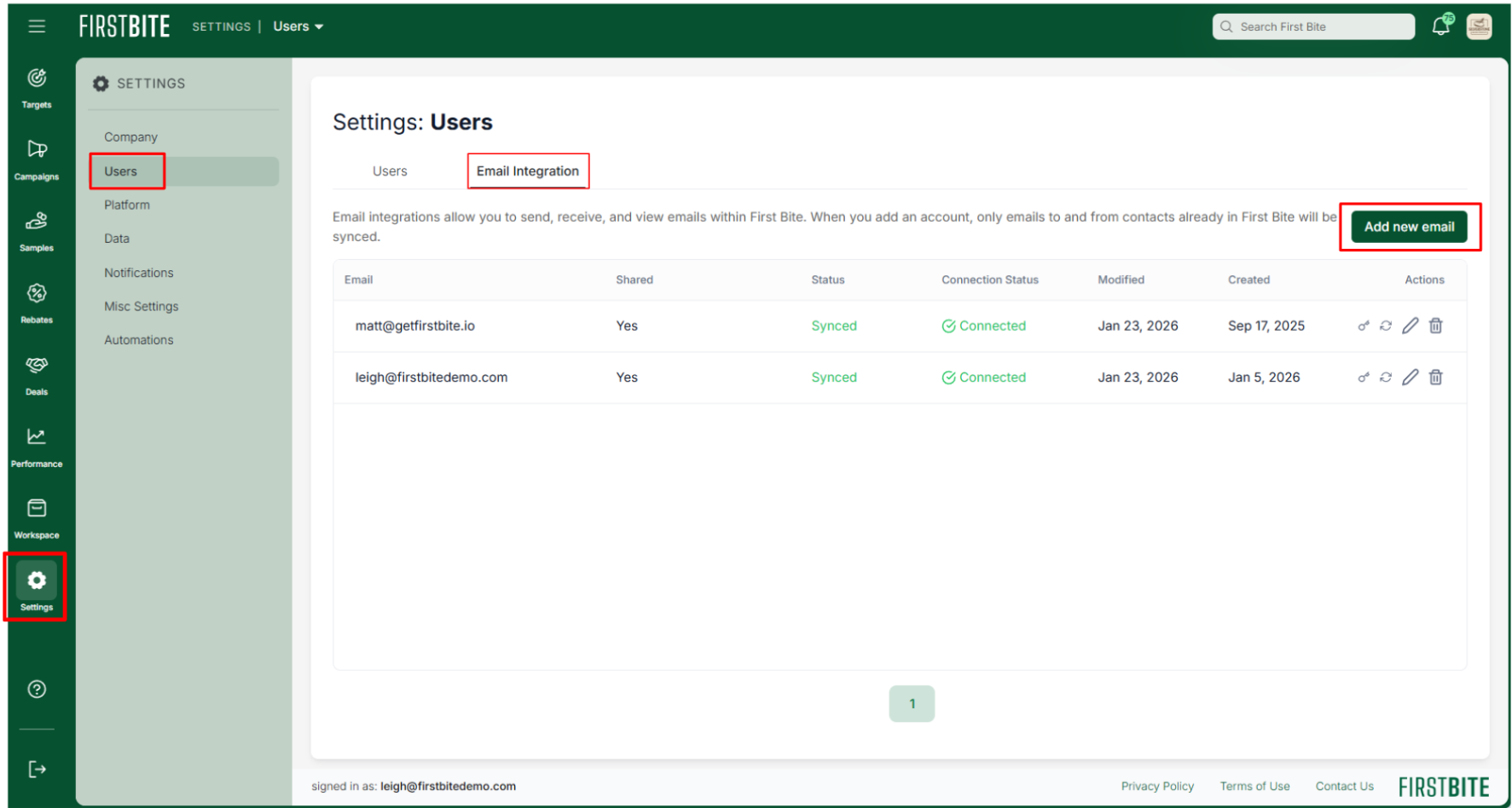Screen dimensions: 1512x808
Task: Open the user profile avatar
Action: 1480,26
